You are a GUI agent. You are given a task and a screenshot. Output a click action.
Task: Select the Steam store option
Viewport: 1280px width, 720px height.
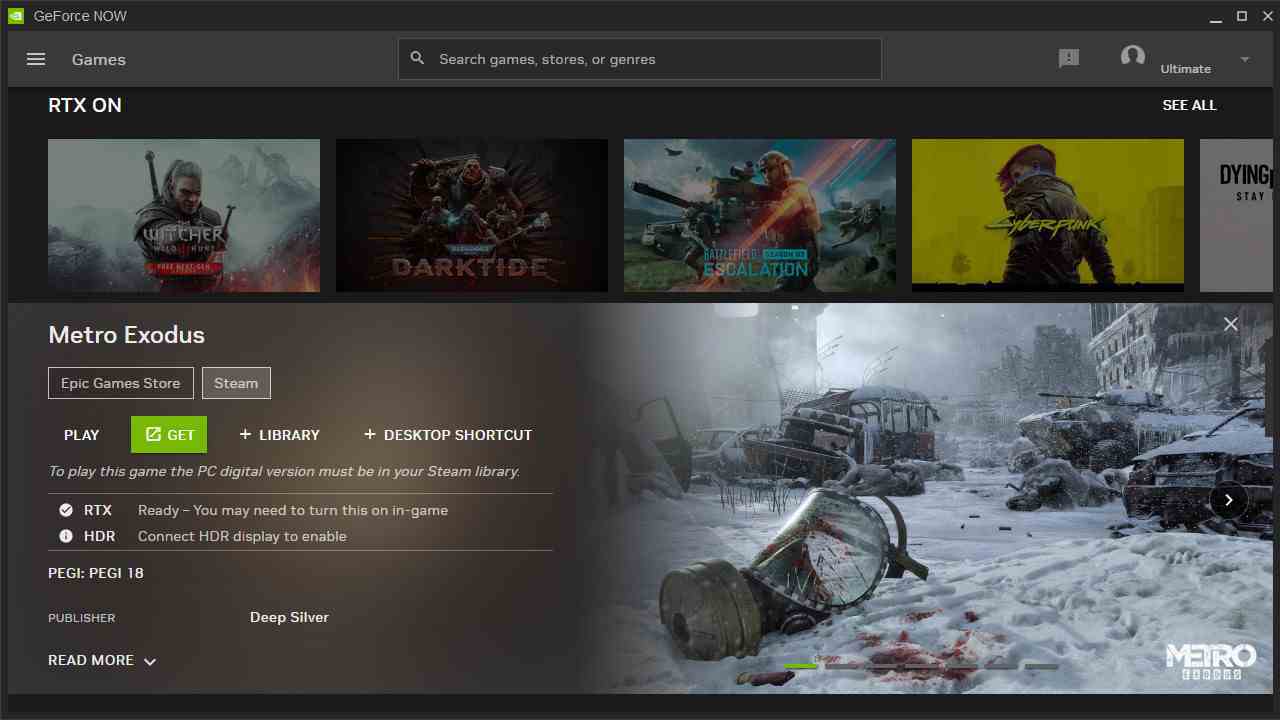point(236,383)
